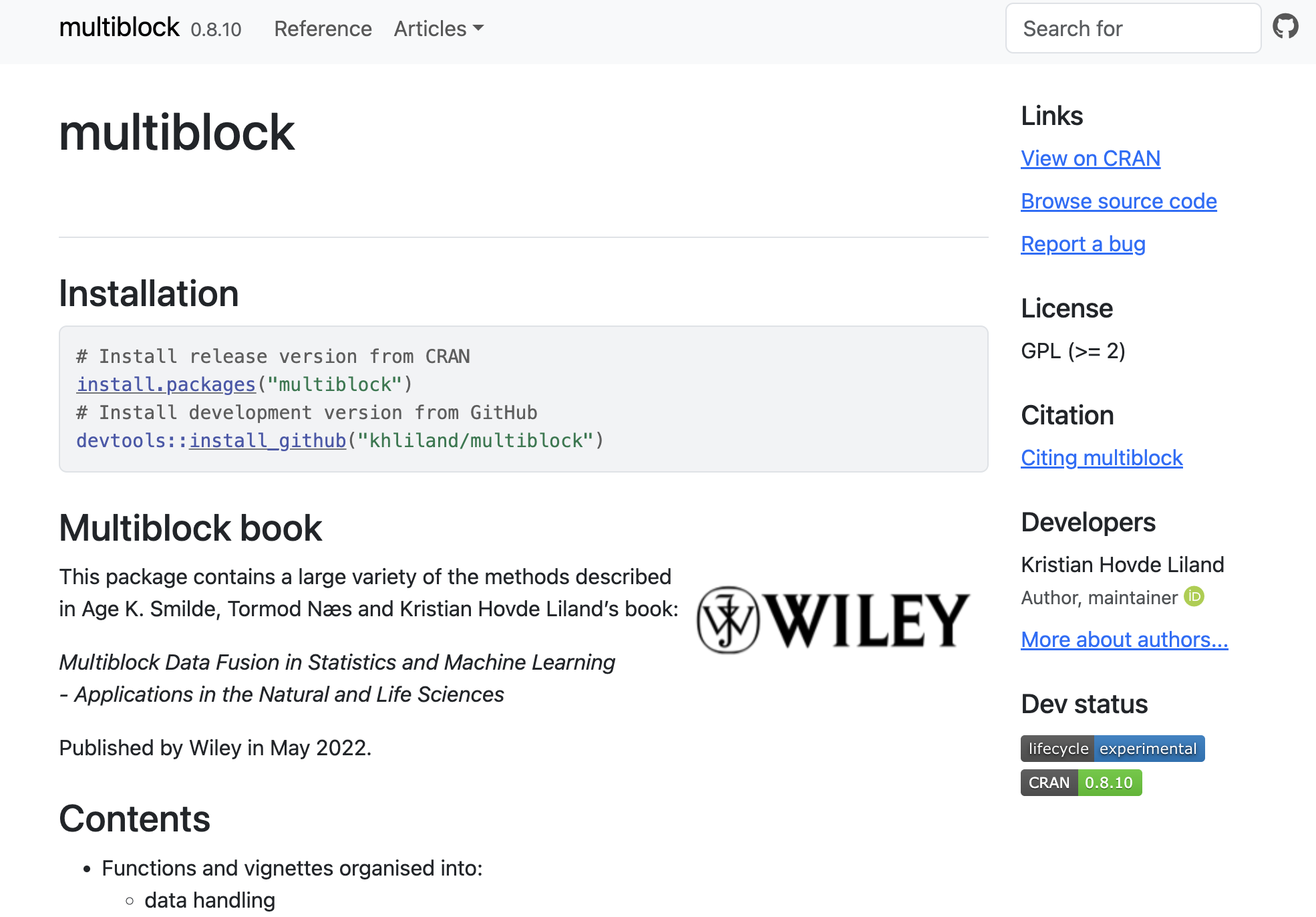
Task: Click the "Published by Wiley in May 2022." line
Action: pos(215,747)
